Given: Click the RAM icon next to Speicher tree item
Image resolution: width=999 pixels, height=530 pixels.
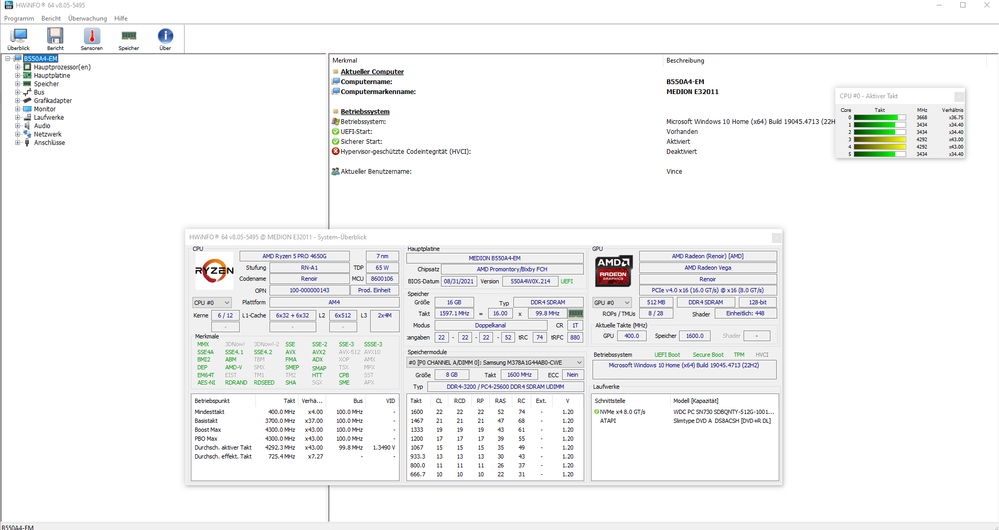Looking at the screenshot, I should point(27,83).
